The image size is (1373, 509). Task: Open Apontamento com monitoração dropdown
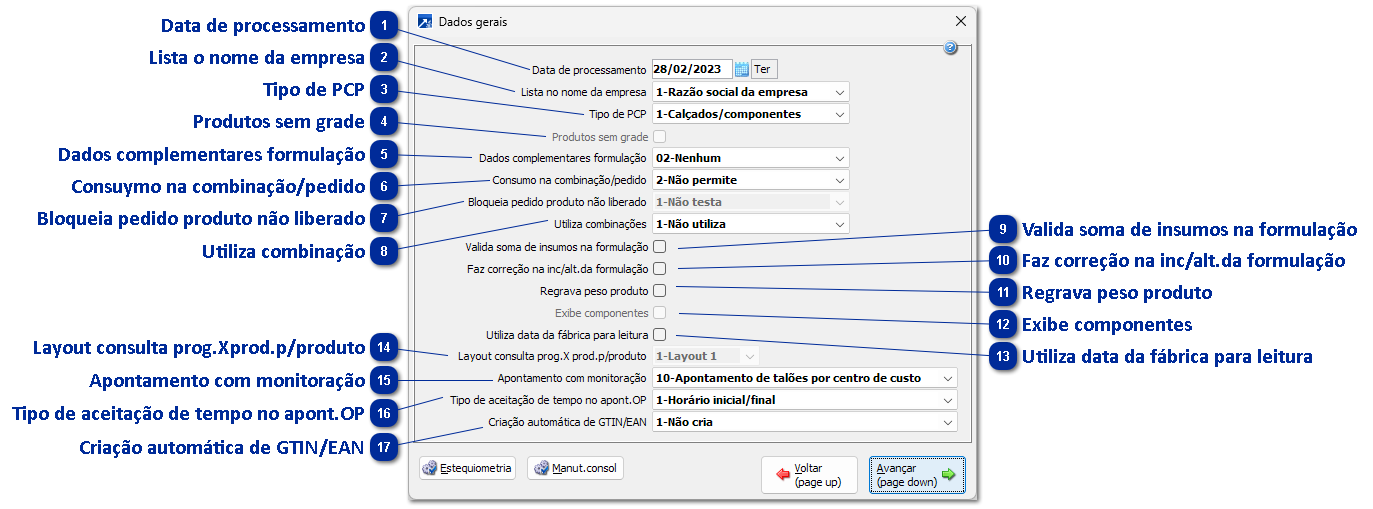point(804,378)
